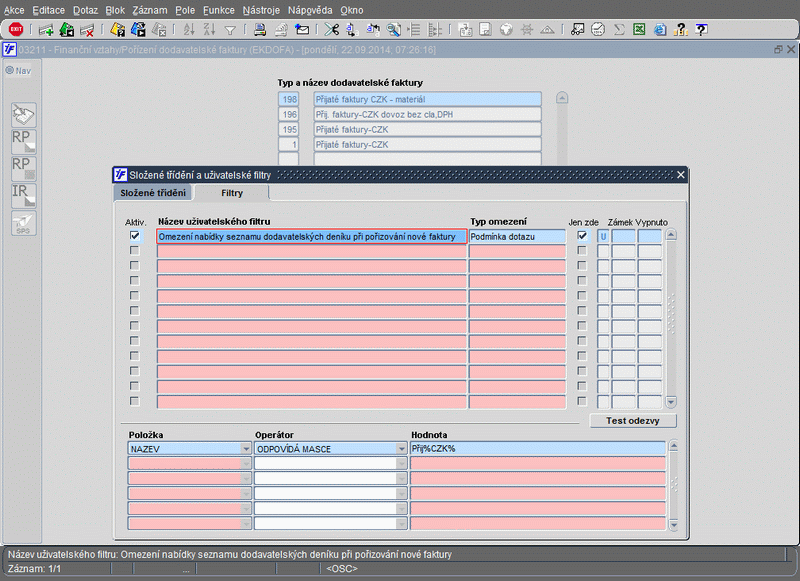Click the red EXIT stop-sign icon
Viewport: 800px width, 581px height.
coord(16,30)
